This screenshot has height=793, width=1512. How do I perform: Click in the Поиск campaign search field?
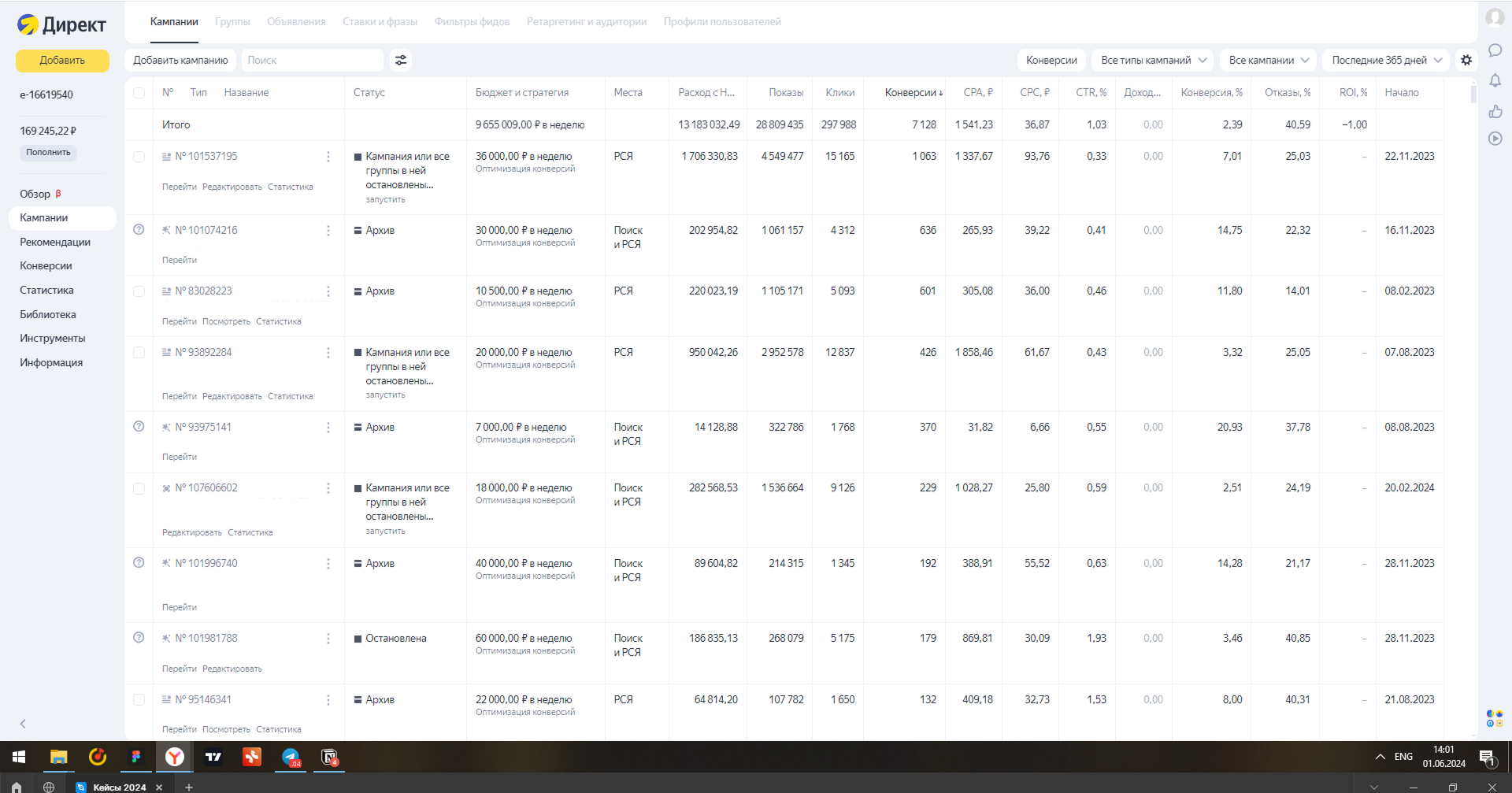click(x=312, y=60)
